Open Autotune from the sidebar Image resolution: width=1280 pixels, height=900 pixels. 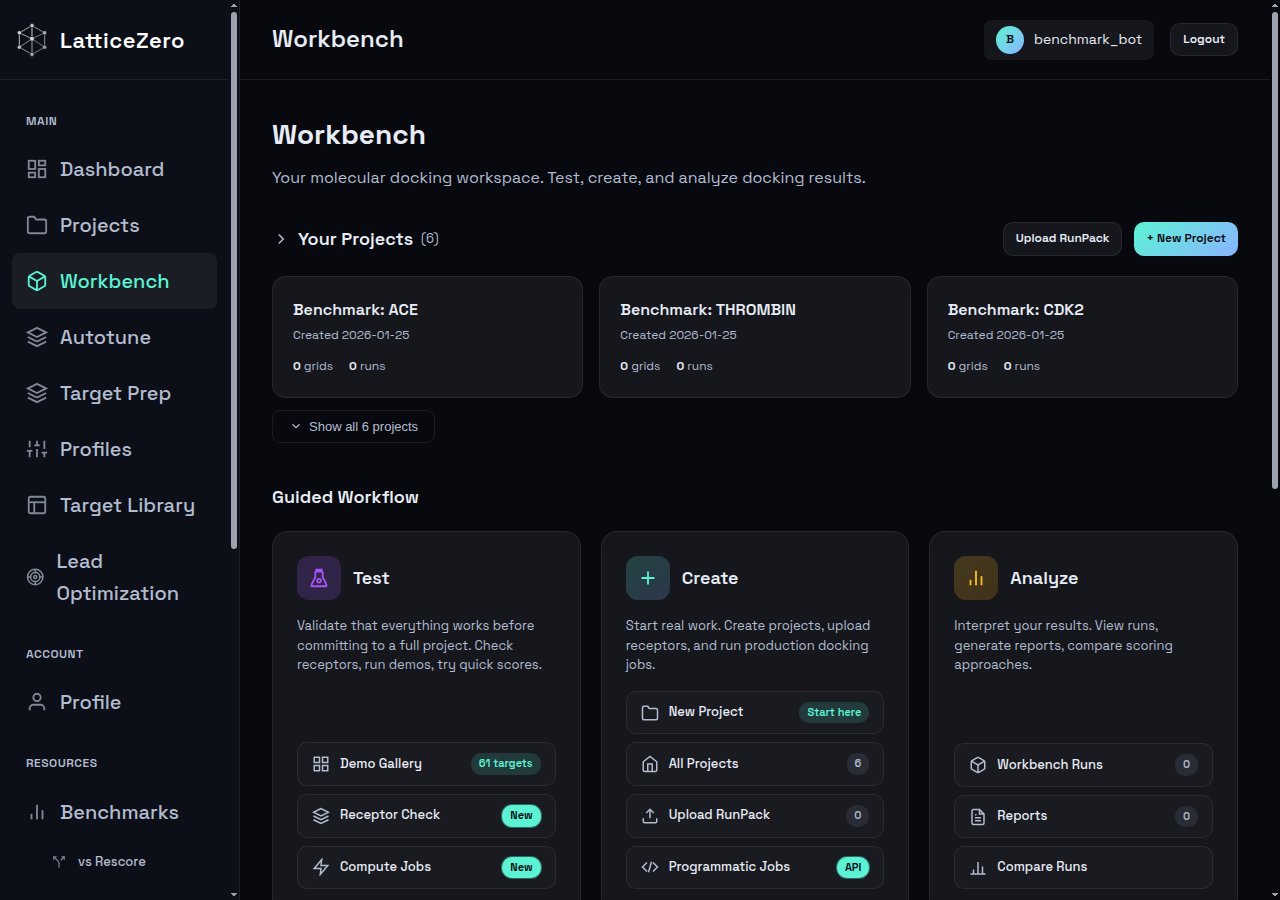[x=114, y=337]
